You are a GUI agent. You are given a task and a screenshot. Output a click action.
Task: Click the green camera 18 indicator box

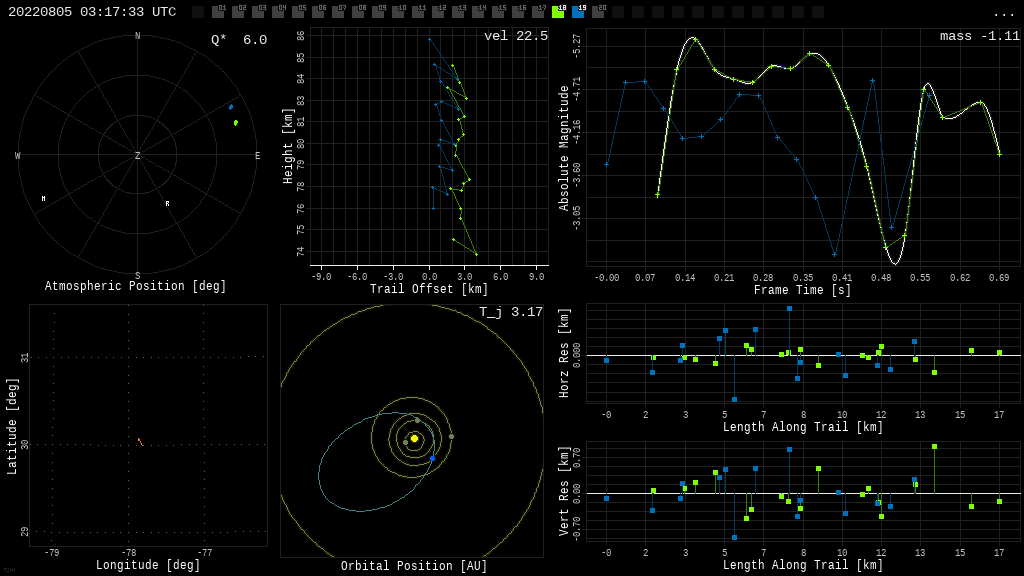pyautogui.click(x=558, y=12)
